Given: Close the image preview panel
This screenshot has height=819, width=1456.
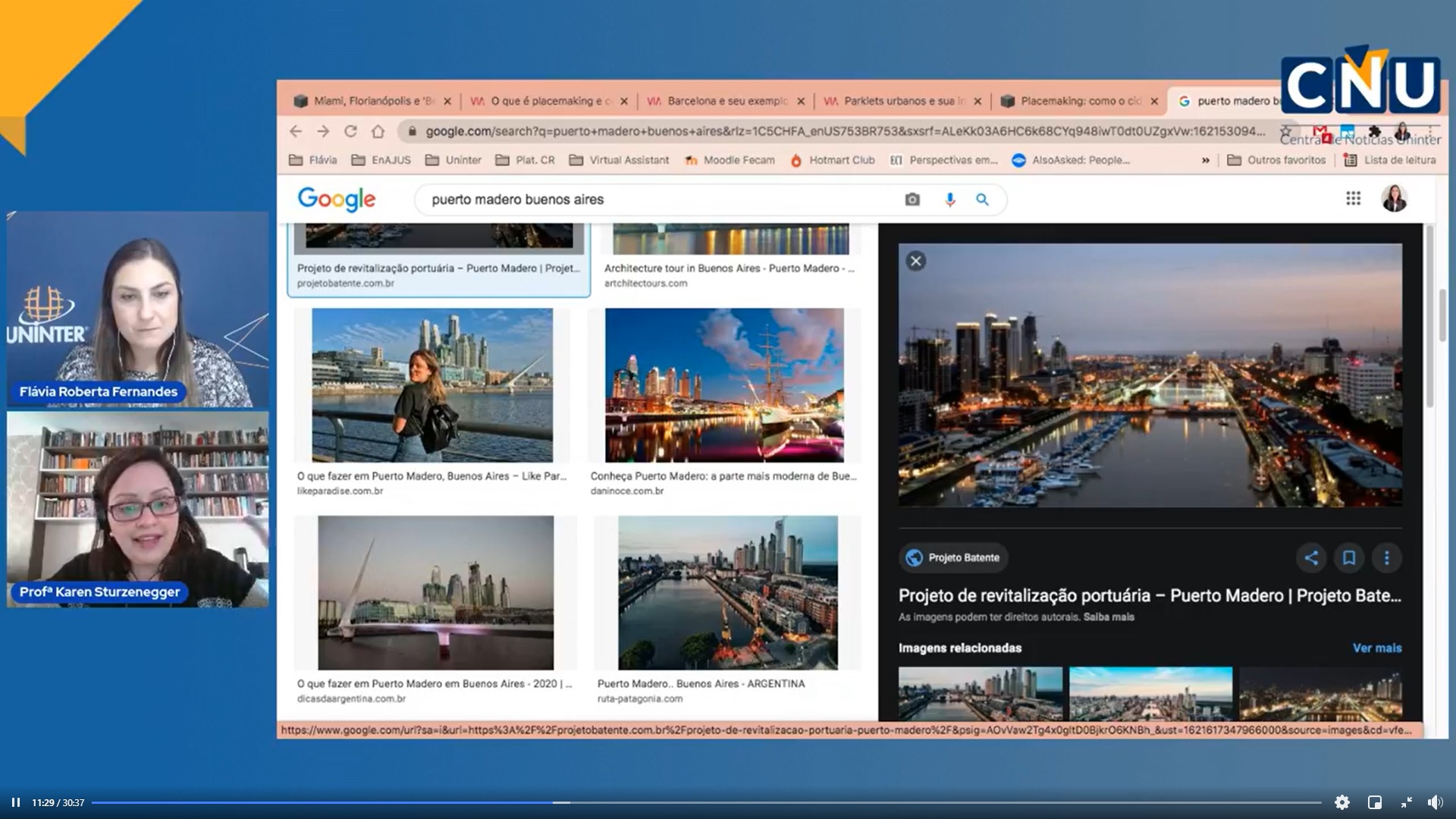Looking at the screenshot, I should [x=916, y=261].
